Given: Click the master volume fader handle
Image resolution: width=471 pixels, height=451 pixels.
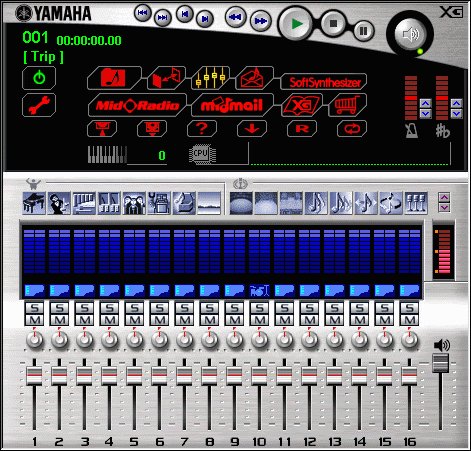Looking at the screenshot, I should coord(440,363).
